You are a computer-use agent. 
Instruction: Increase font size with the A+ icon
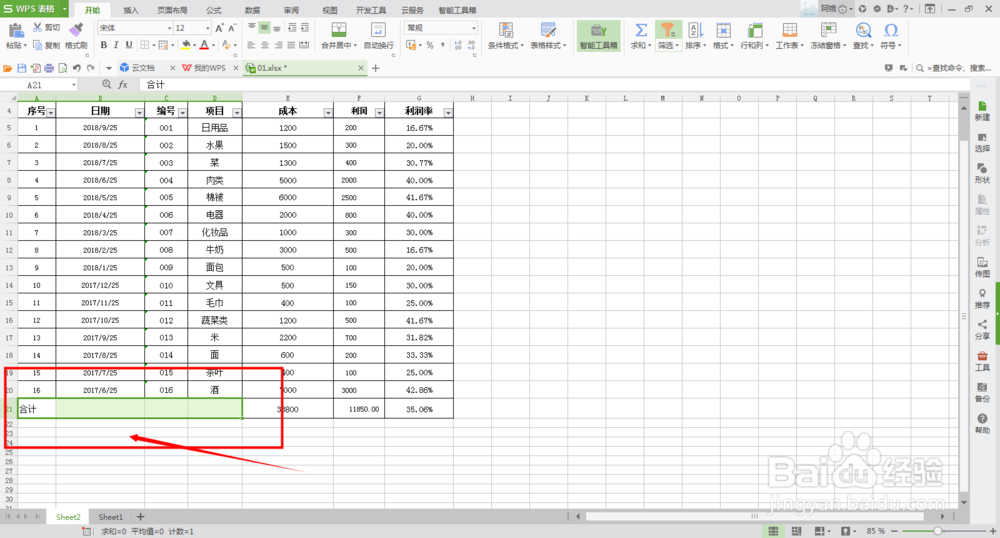coord(219,28)
